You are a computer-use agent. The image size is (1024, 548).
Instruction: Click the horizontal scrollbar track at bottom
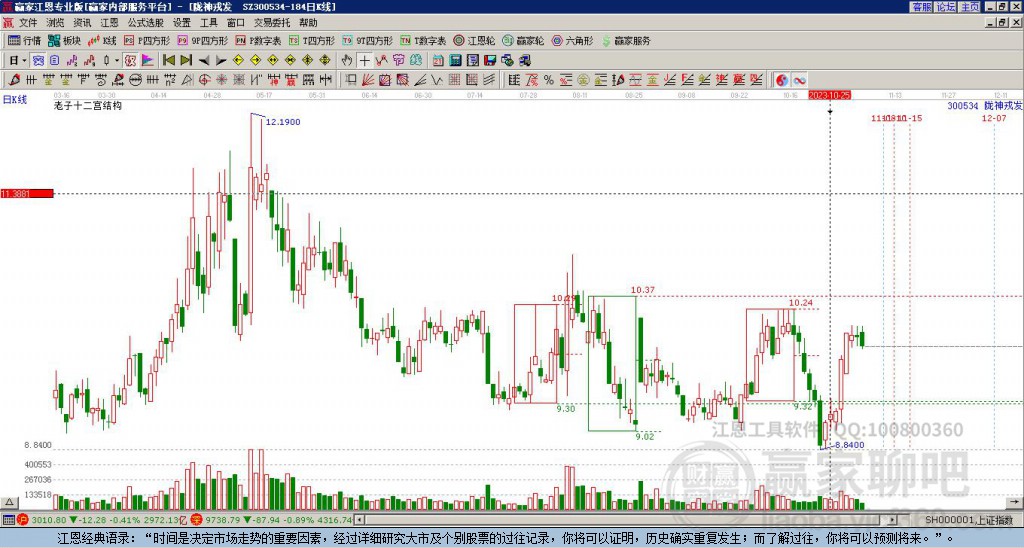[x=627, y=520]
